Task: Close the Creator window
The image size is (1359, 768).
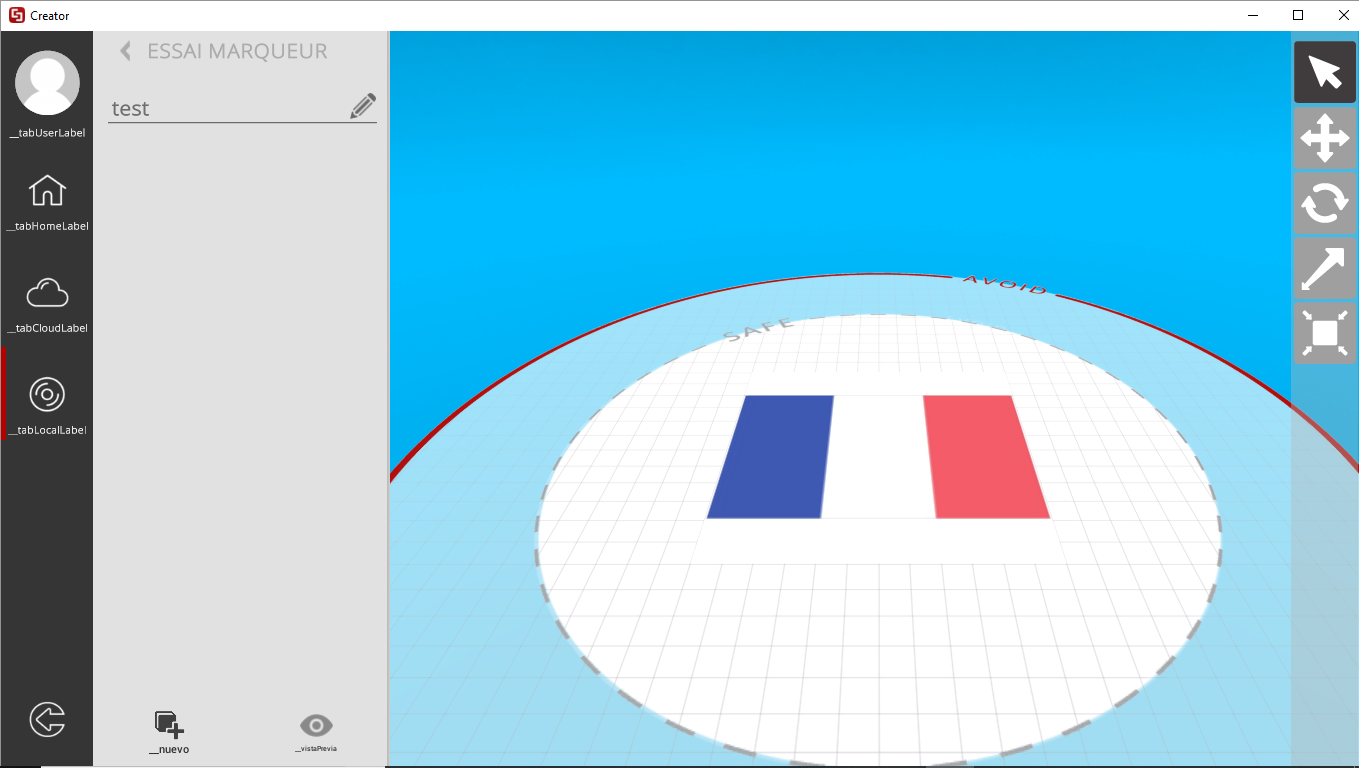Action: pyautogui.click(x=1343, y=15)
